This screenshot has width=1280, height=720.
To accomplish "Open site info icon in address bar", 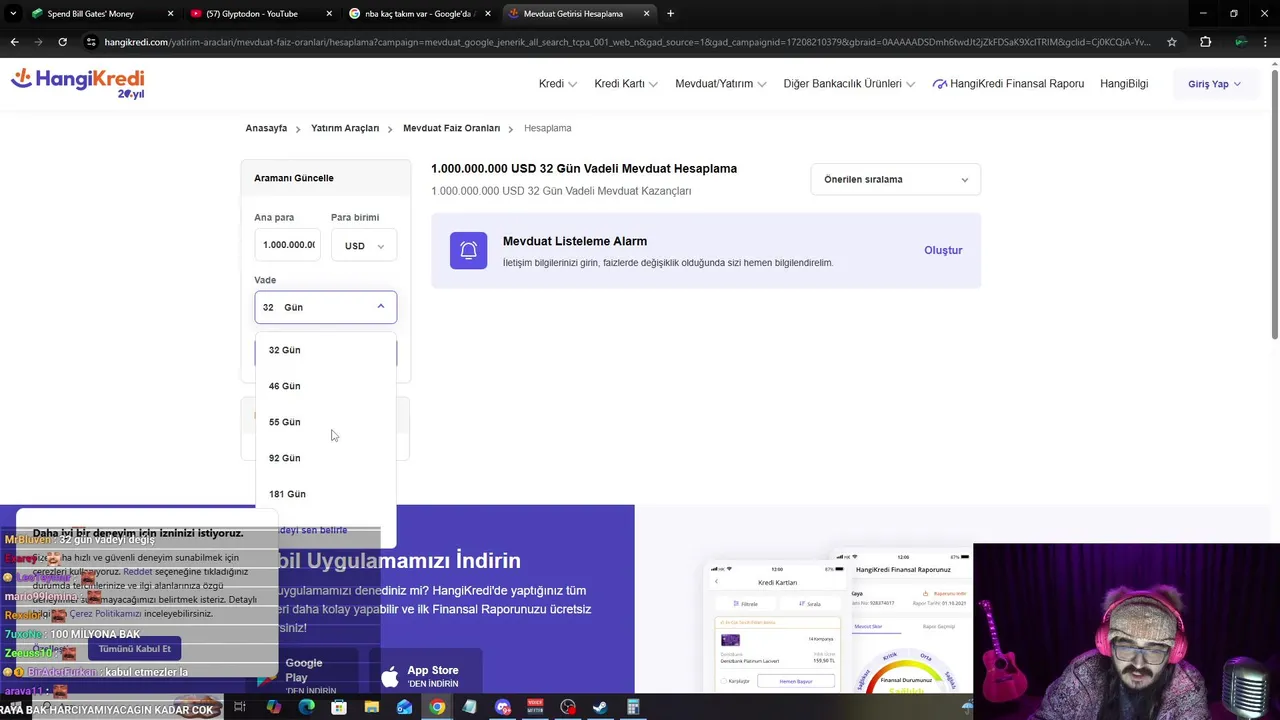I will point(92,42).
